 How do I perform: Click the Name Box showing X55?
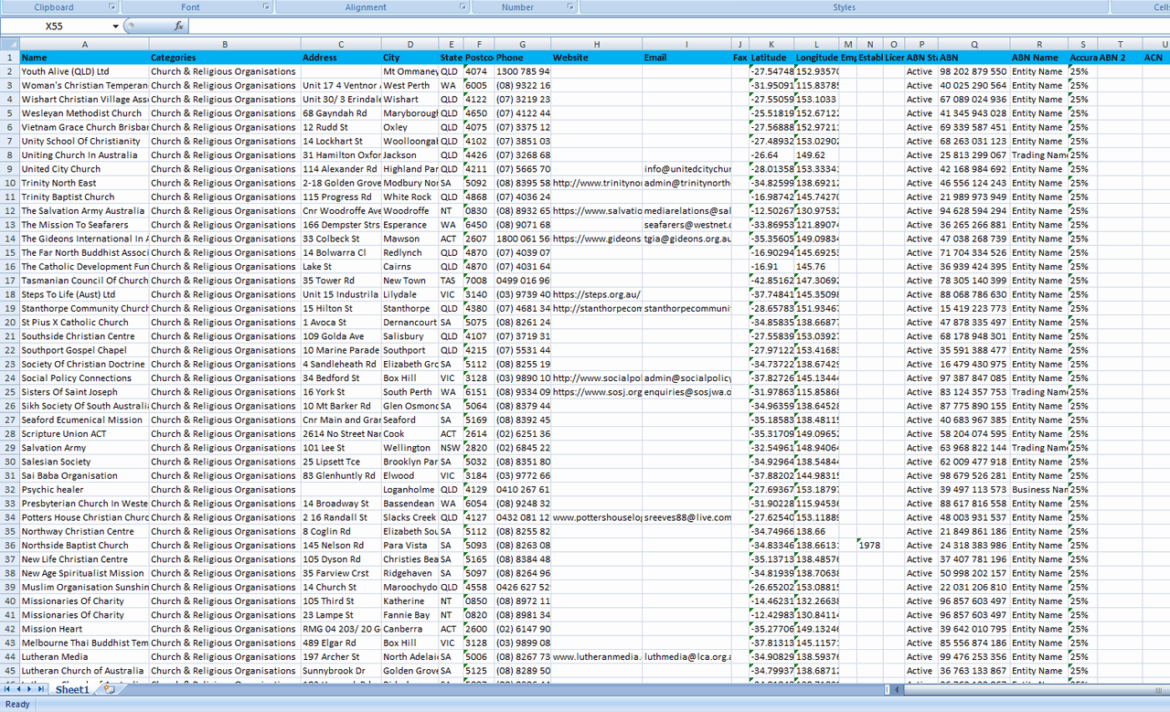tap(55, 26)
